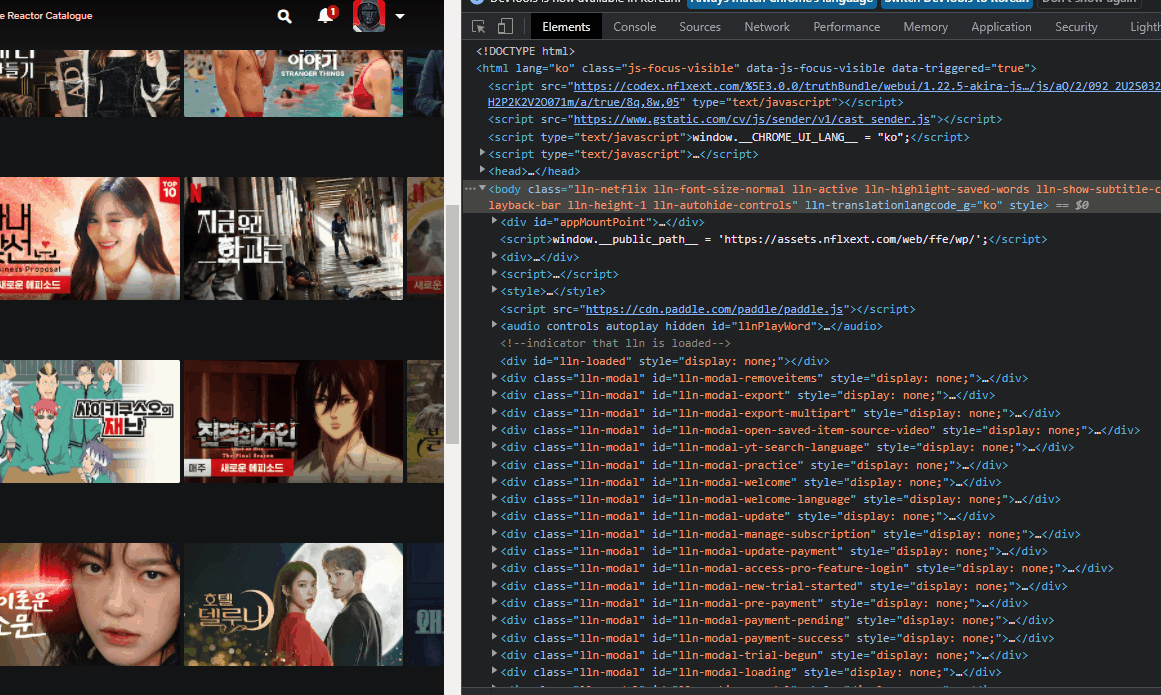Image resolution: width=1161 pixels, height=695 pixels.
Task: Open the Netflix search magnifier icon
Action: tap(284, 16)
